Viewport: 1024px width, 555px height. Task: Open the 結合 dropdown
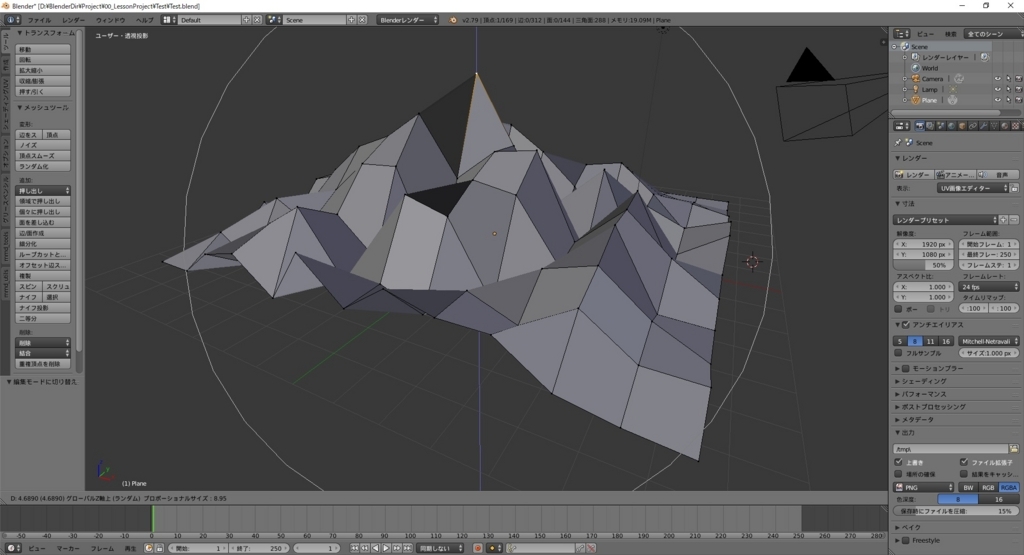pos(42,353)
